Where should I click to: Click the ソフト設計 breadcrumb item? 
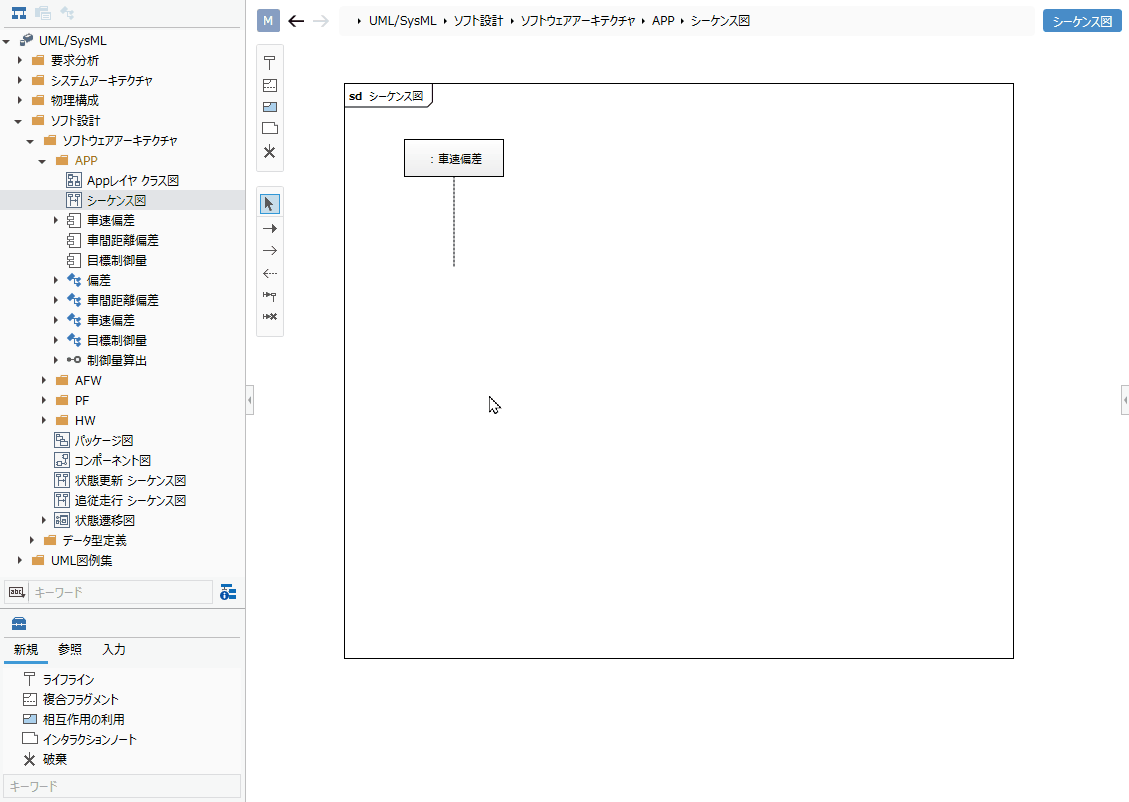click(478, 21)
